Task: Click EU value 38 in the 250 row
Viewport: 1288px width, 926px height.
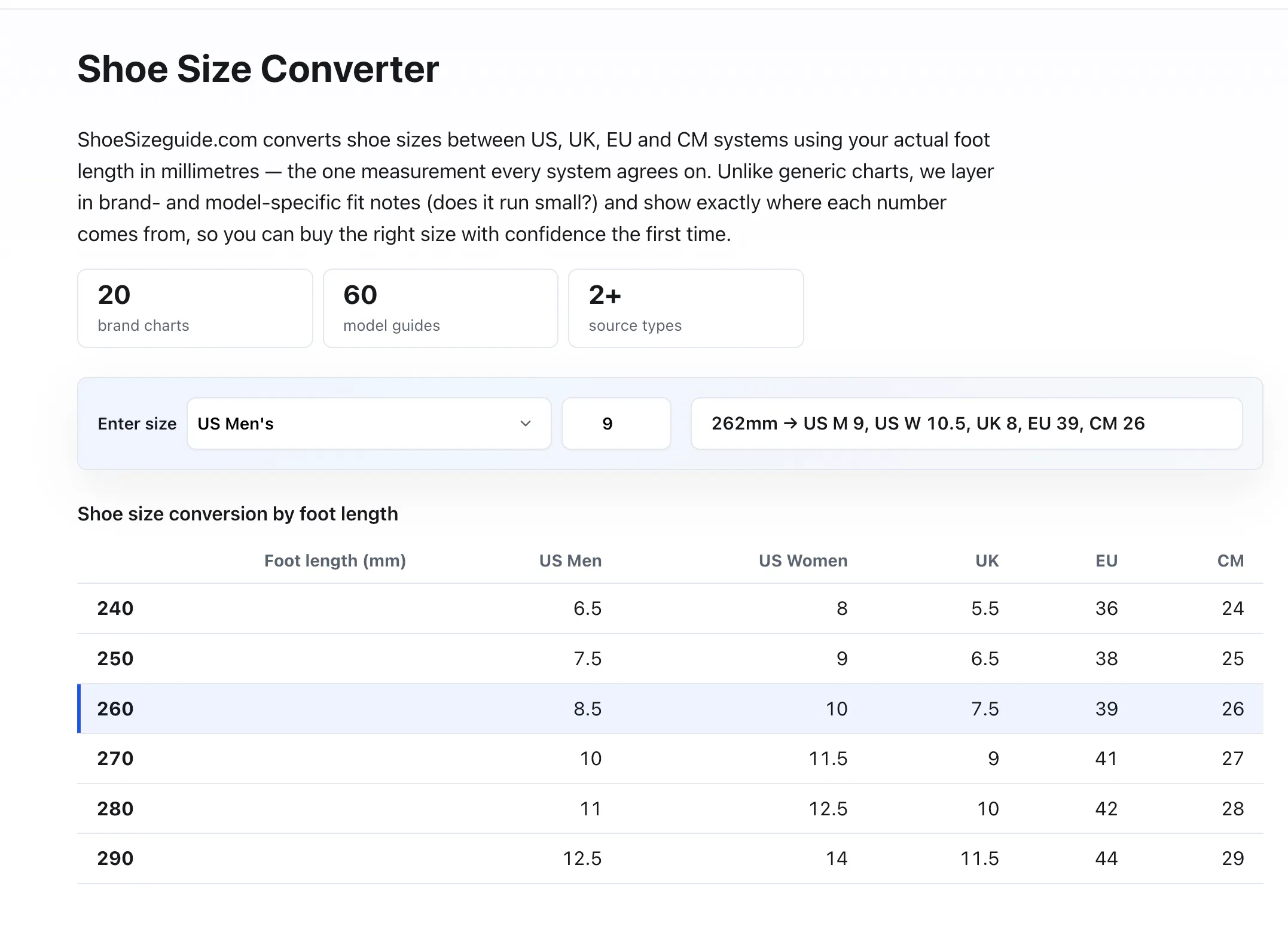Action: 1106,659
